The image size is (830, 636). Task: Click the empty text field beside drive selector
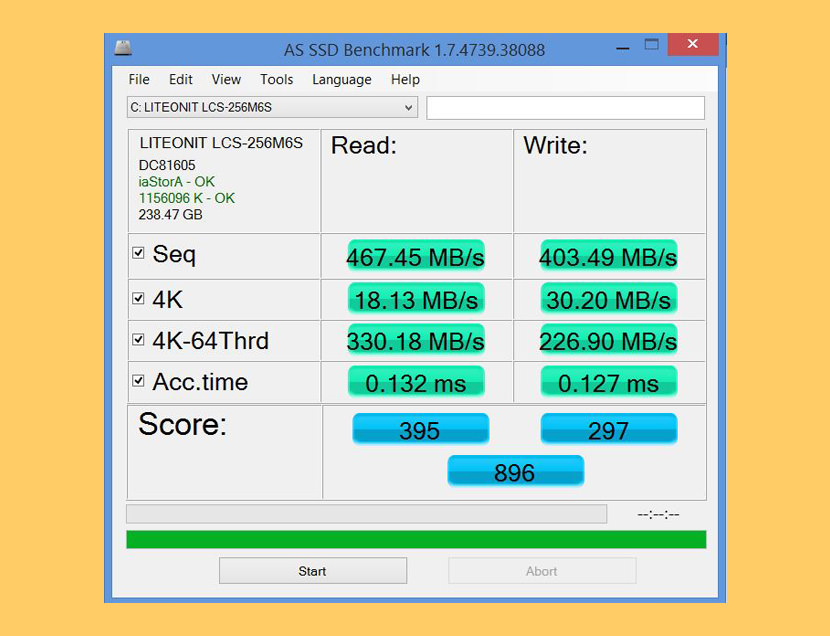coord(565,108)
